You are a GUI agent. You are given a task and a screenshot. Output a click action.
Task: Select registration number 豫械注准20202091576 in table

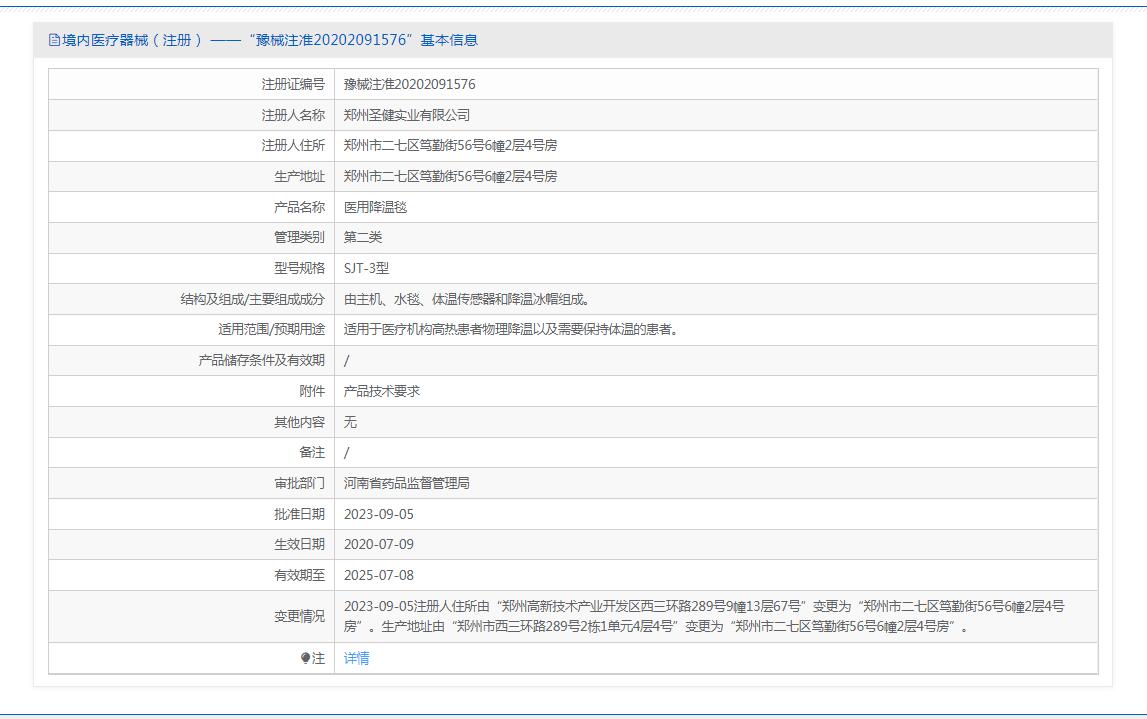(x=410, y=84)
